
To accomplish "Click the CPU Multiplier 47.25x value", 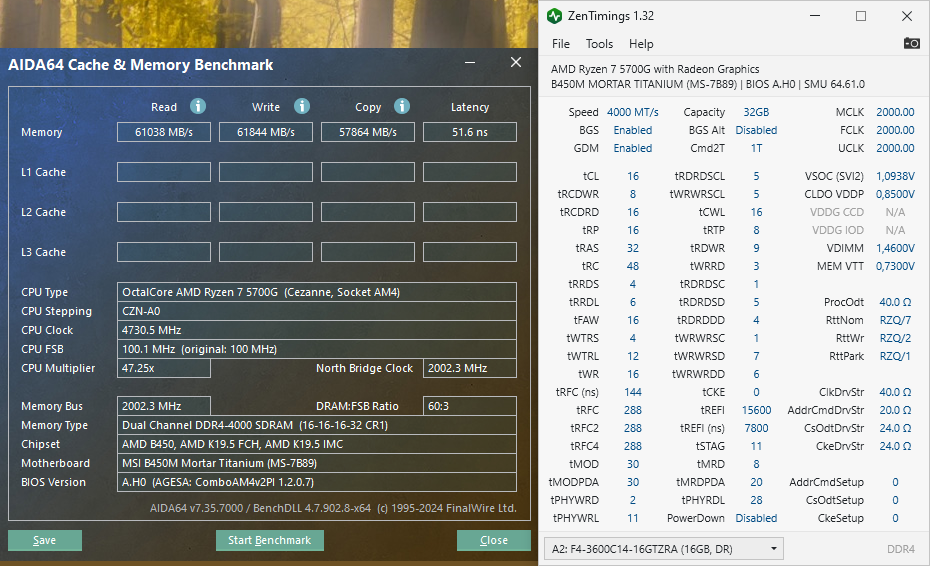I will (164, 368).
